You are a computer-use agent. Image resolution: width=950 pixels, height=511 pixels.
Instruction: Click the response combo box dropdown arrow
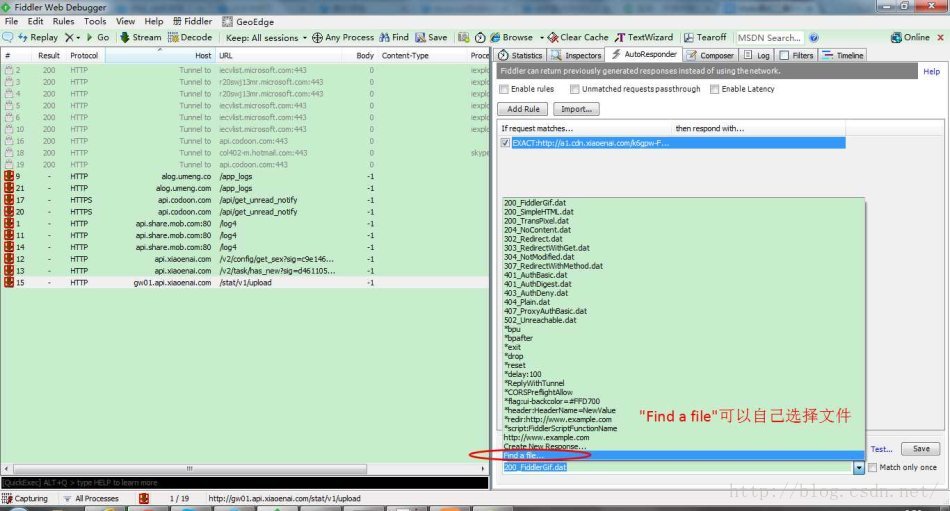tap(859, 467)
